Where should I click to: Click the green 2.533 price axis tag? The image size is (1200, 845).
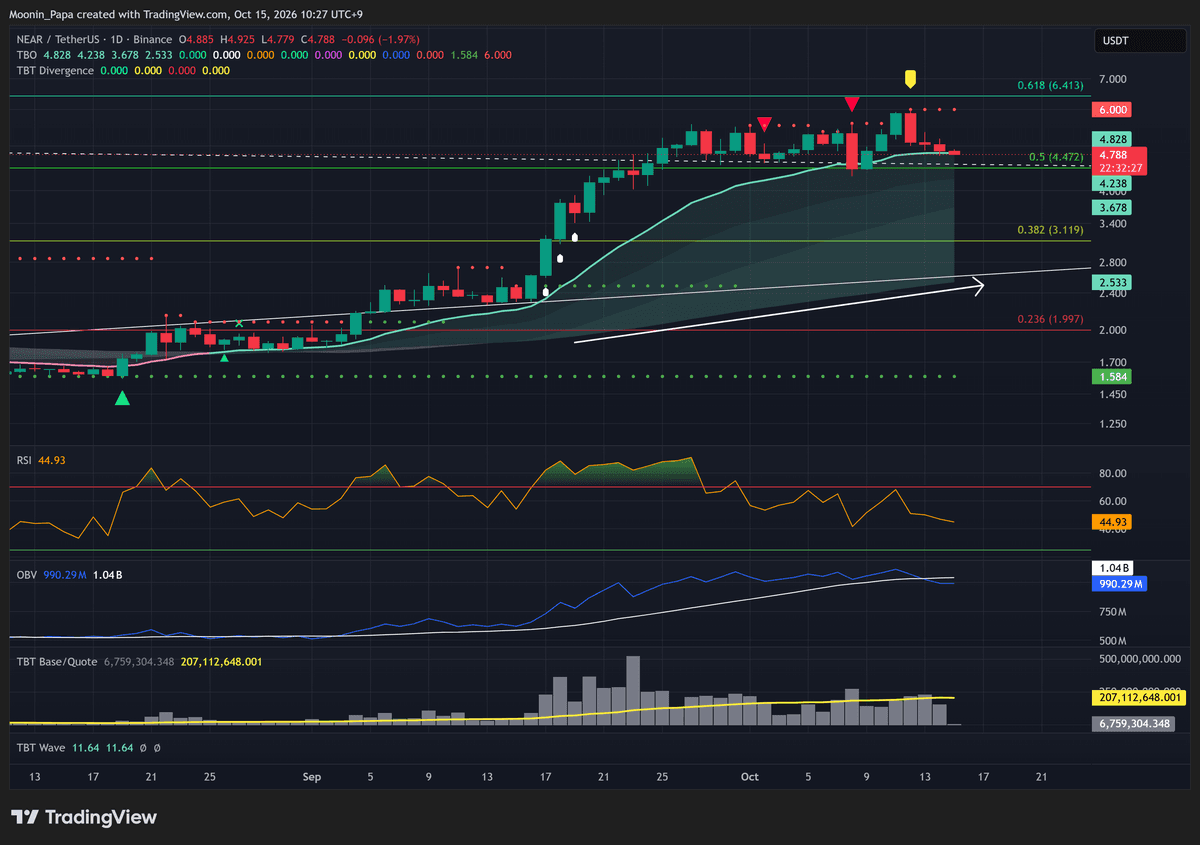1113,283
